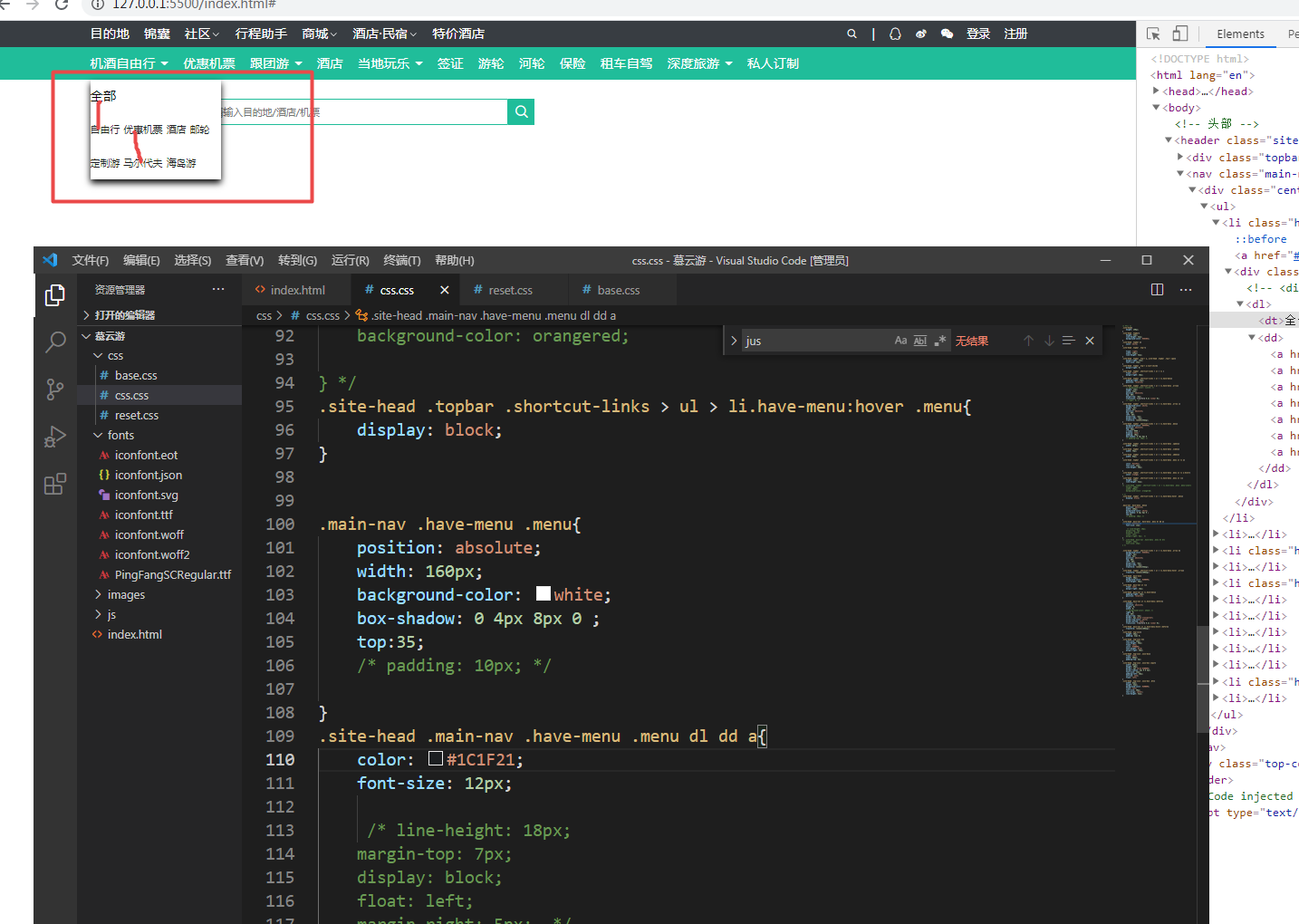The image size is (1299, 924).
Task: Open the Explorer view in VS Code
Action: click(55, 295)
